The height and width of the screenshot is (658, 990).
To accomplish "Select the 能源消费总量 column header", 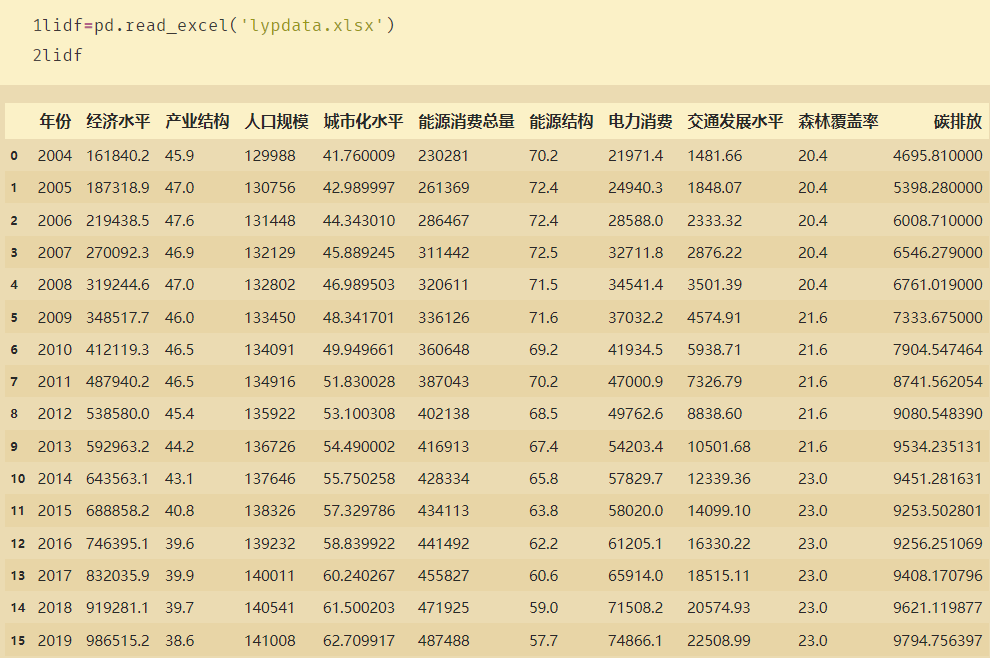I will click(466, 121).
